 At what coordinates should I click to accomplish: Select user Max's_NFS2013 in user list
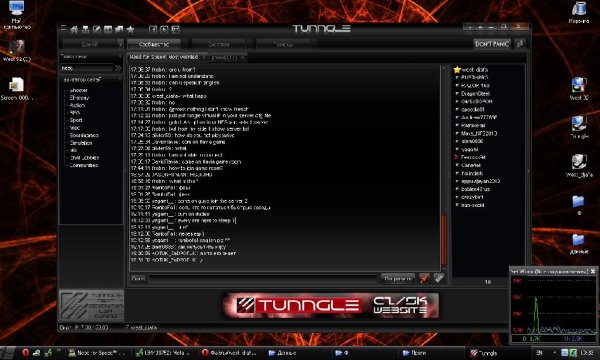pyautogui.click(x=479, y=134)
